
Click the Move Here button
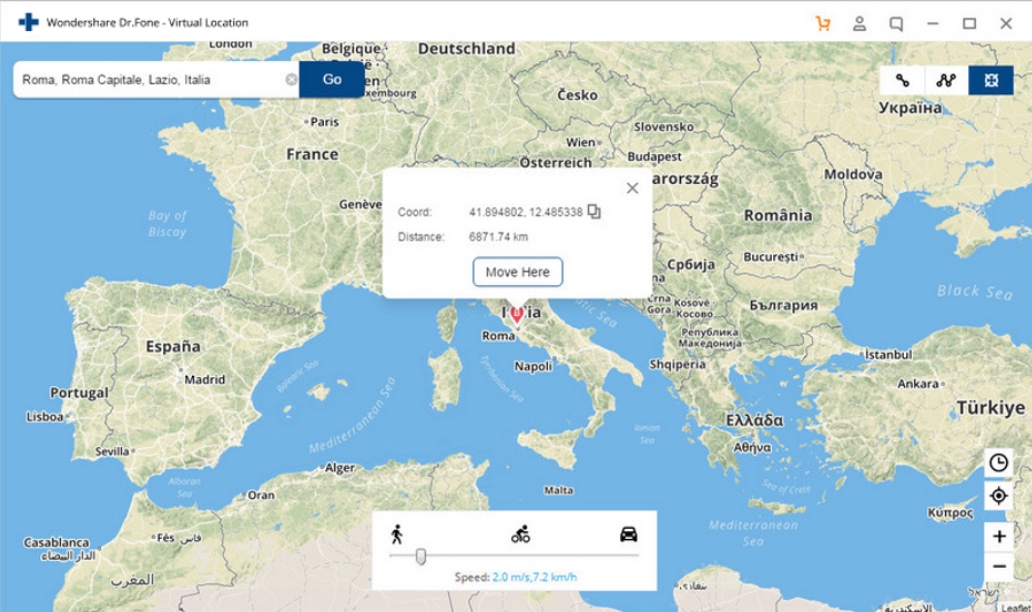[x=517, y=272]
